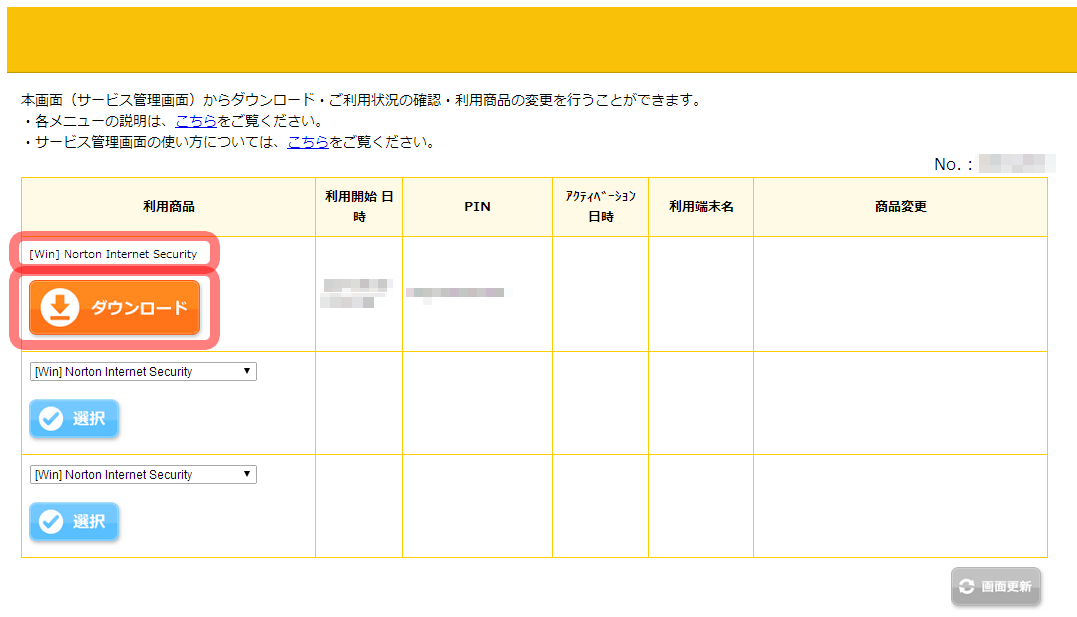Click the blurred start date in first row

pos(355,293)
